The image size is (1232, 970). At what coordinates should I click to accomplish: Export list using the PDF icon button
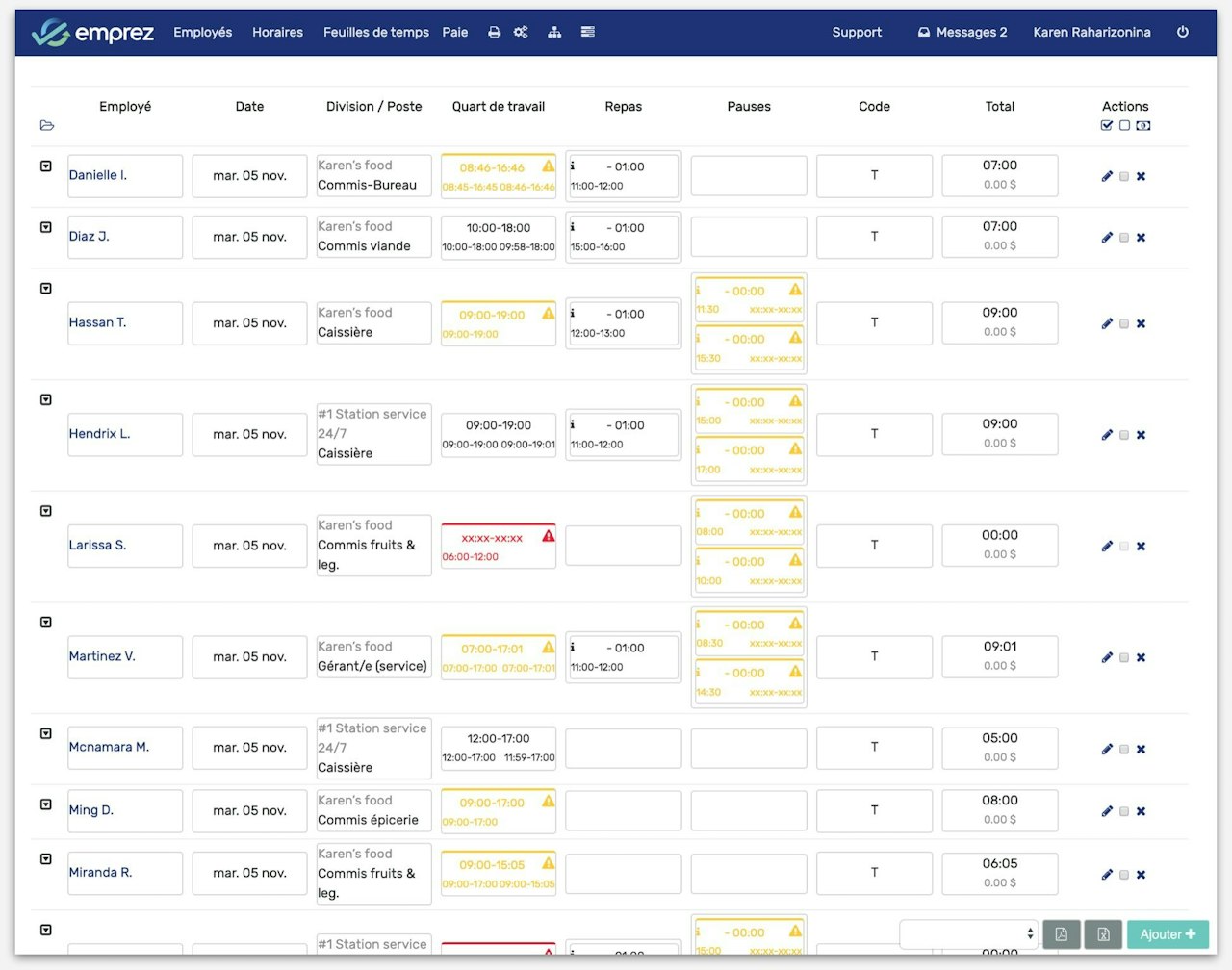coord(1061,934)
